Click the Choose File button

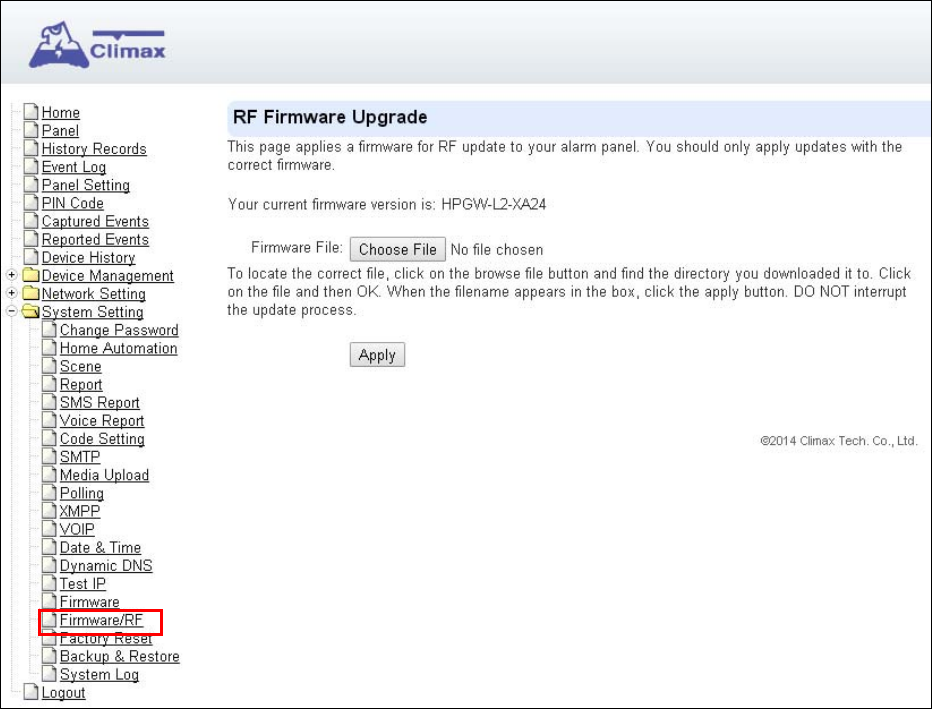398,249
